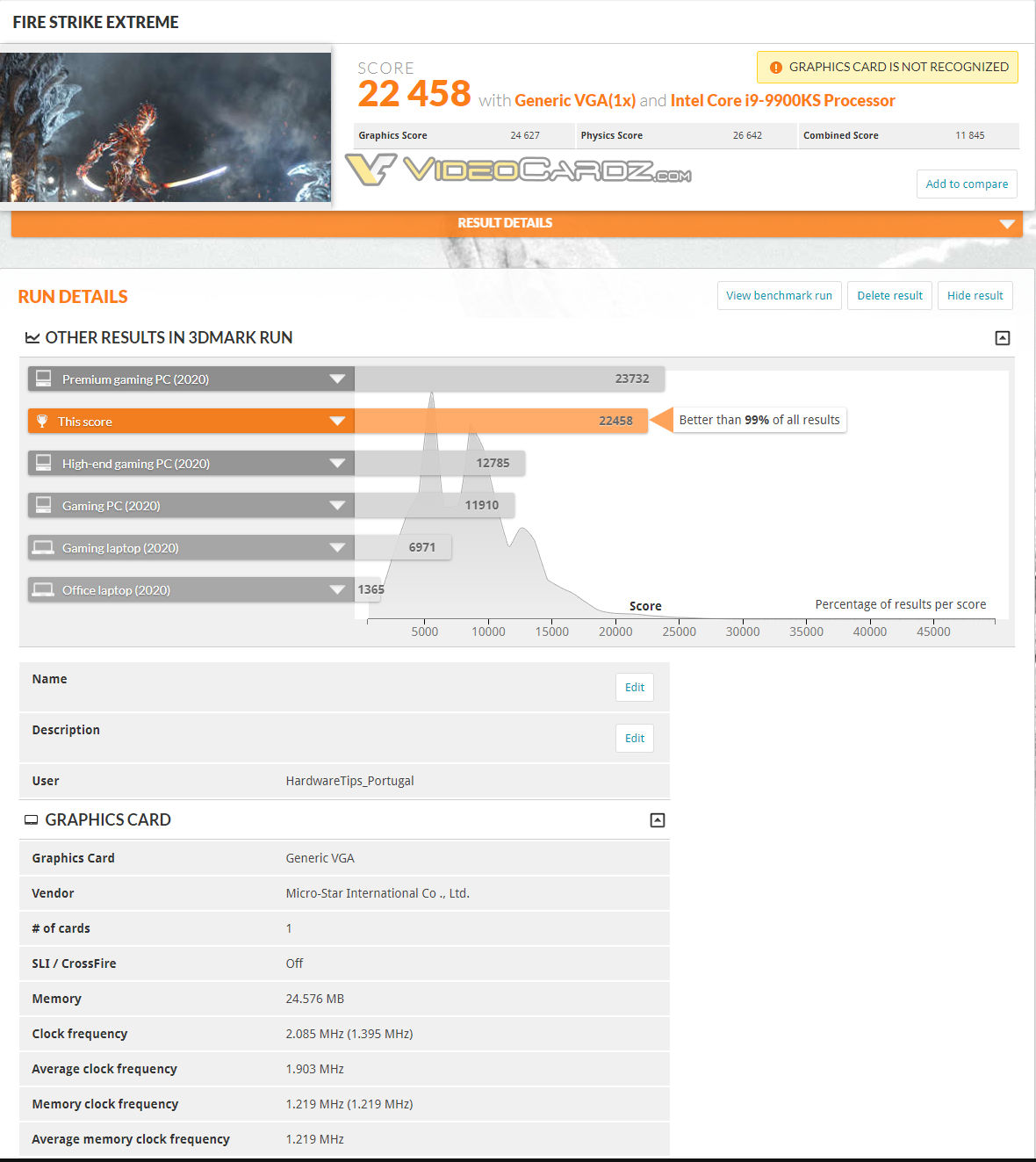Click the 'Better than 99% of all results' callout
Image resolution: width=1036 pixels, height=1162 pixels.
point(759,420)
